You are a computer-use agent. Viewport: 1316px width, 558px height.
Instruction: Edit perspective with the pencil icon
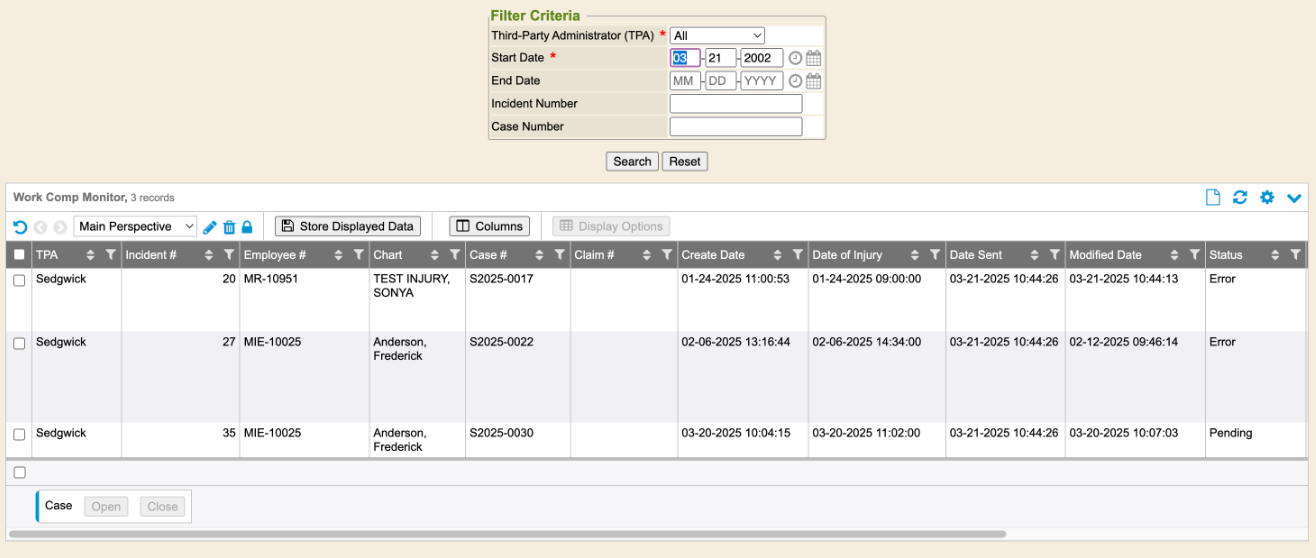tap(210, 227)
